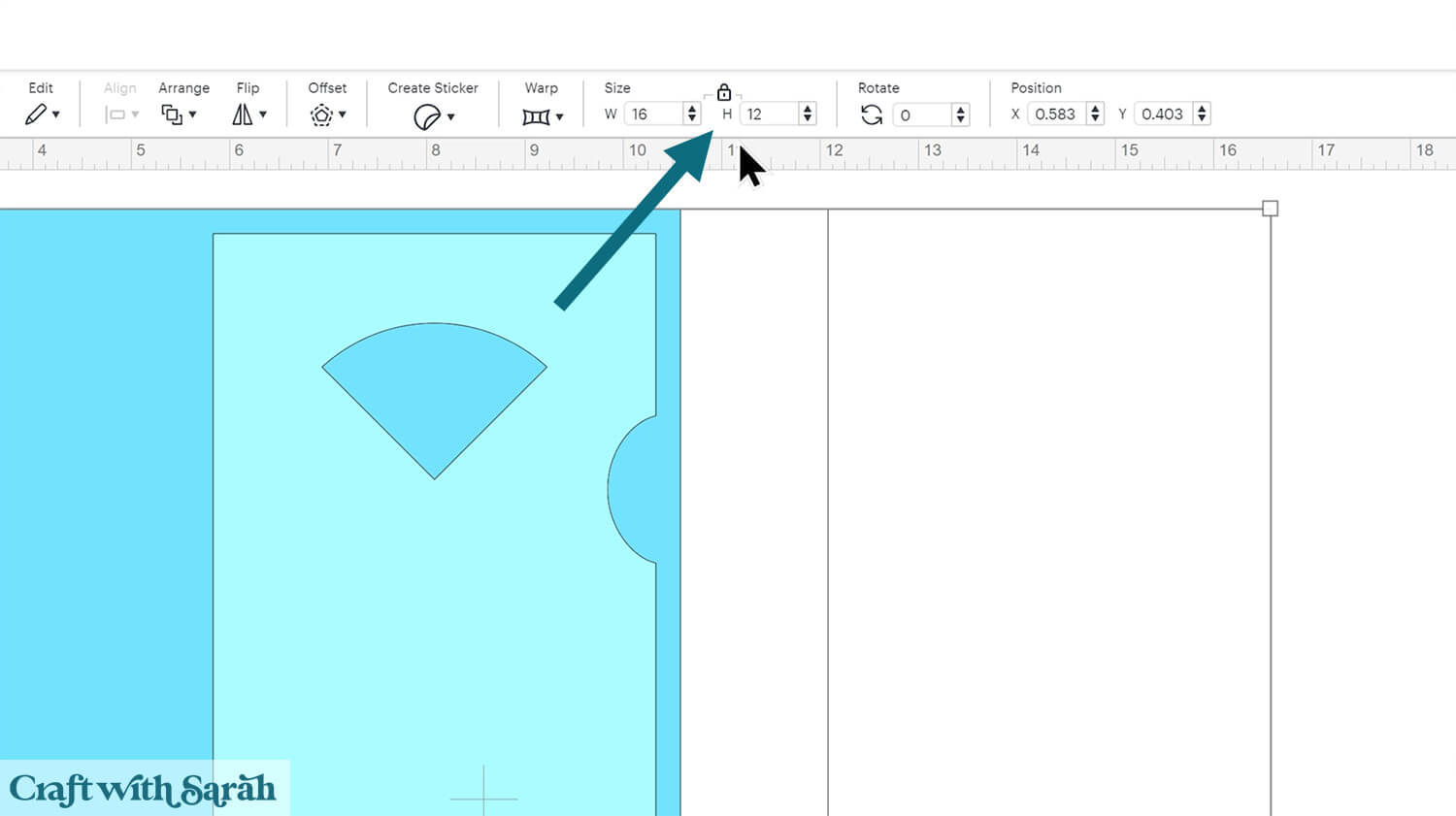The image size is (1456, 816).
Task: Increase height with the H up arrow
Action: pyautogui.click(x=807, y=109)
